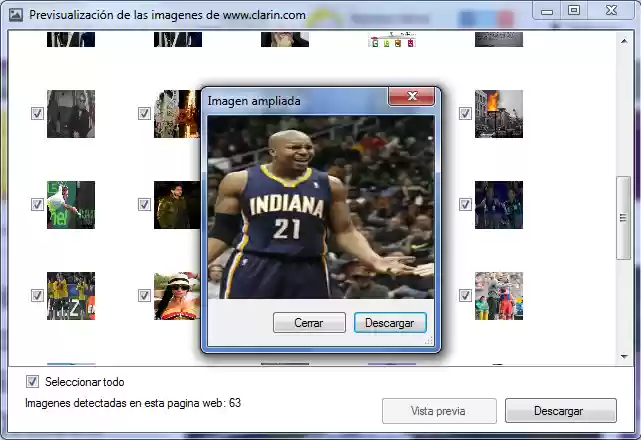Click the main Descargar button at the bottom right

pyautogui.click(x=560, y=411)
